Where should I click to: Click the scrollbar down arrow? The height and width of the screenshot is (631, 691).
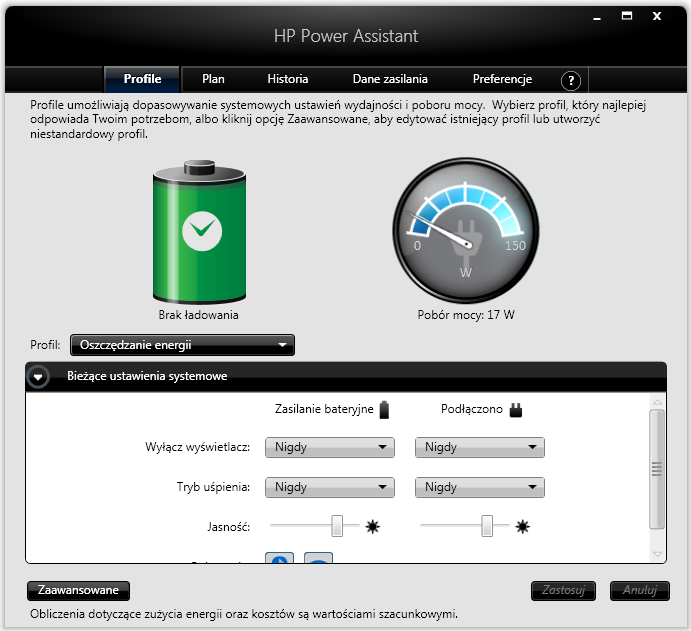coord(657,554)
